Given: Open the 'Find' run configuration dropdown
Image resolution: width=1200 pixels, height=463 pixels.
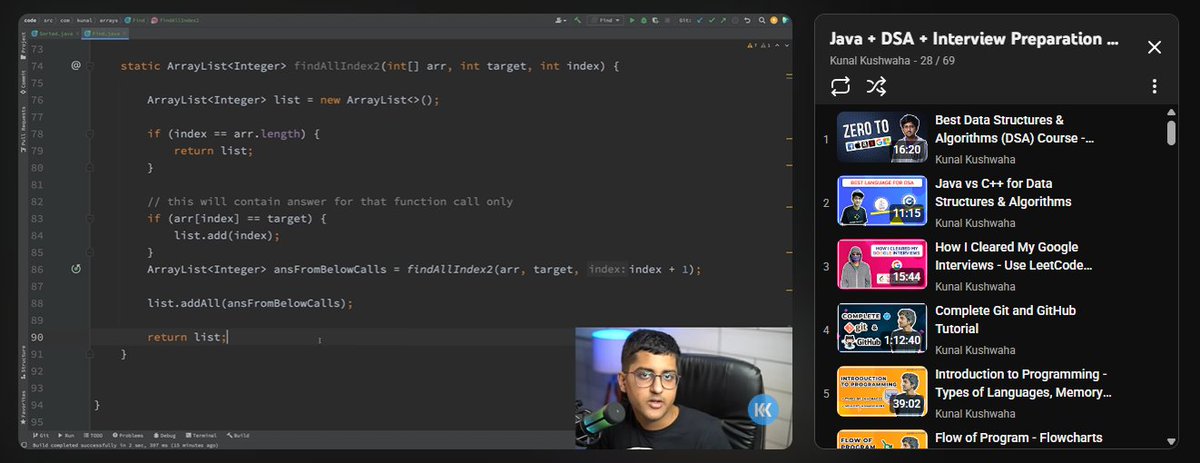Looking at the screenshot, I should tap(606, 20).
